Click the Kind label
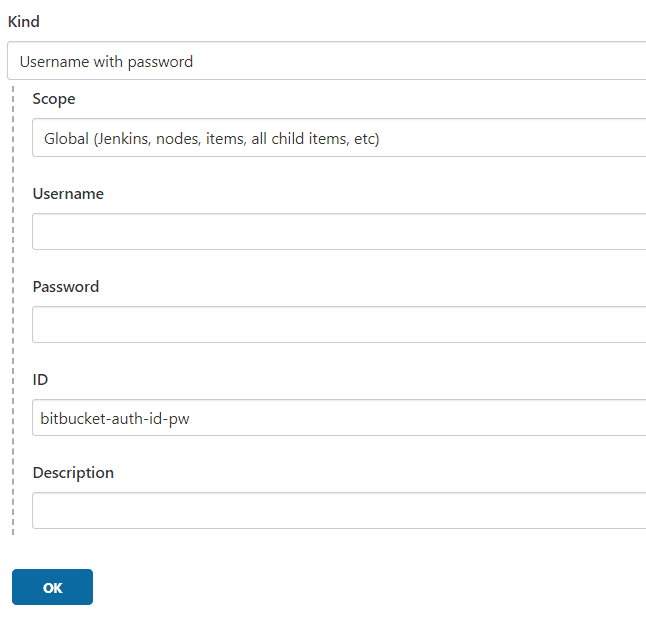 [24, 21]
